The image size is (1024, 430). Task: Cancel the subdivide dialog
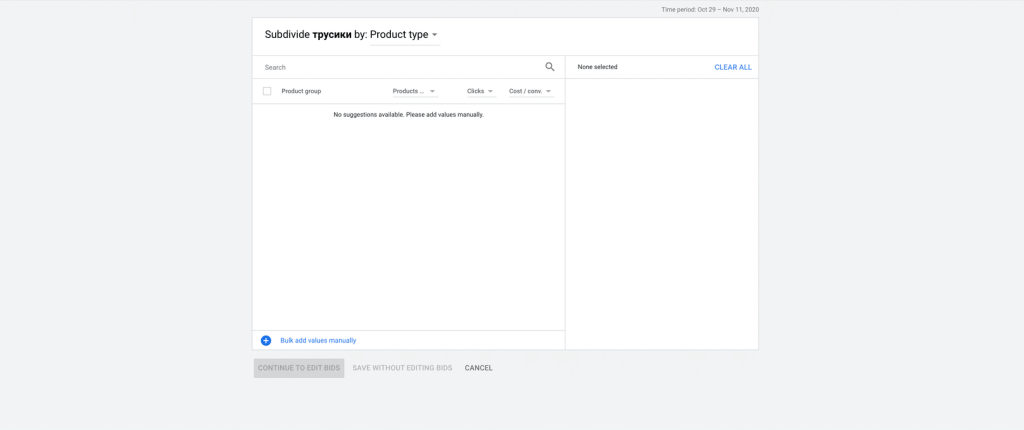click(478, 368)
